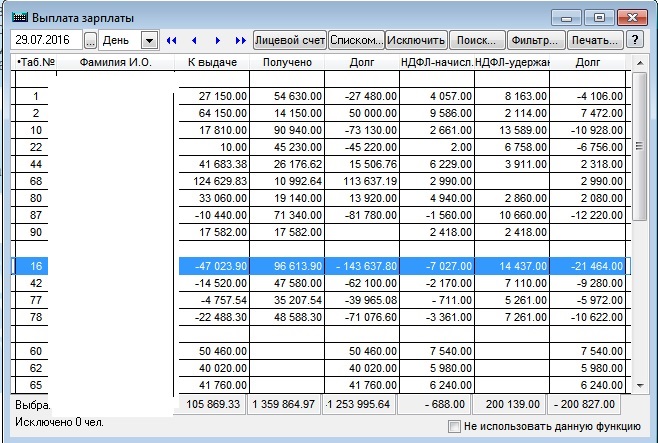The height and width of the screenshot is (443, 658).
Task: Open date picker ellipsis button
Action: (x=90, y=41)
